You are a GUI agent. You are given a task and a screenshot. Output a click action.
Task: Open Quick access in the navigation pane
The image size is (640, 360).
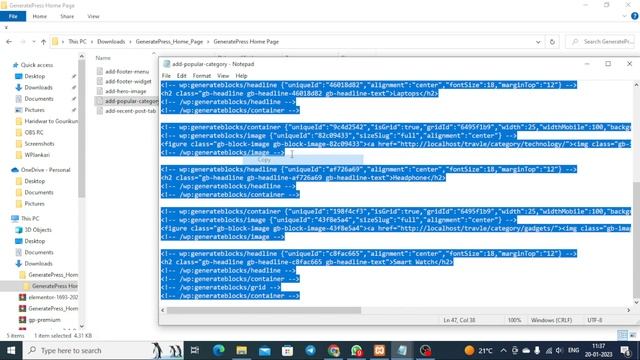(33, 65)
